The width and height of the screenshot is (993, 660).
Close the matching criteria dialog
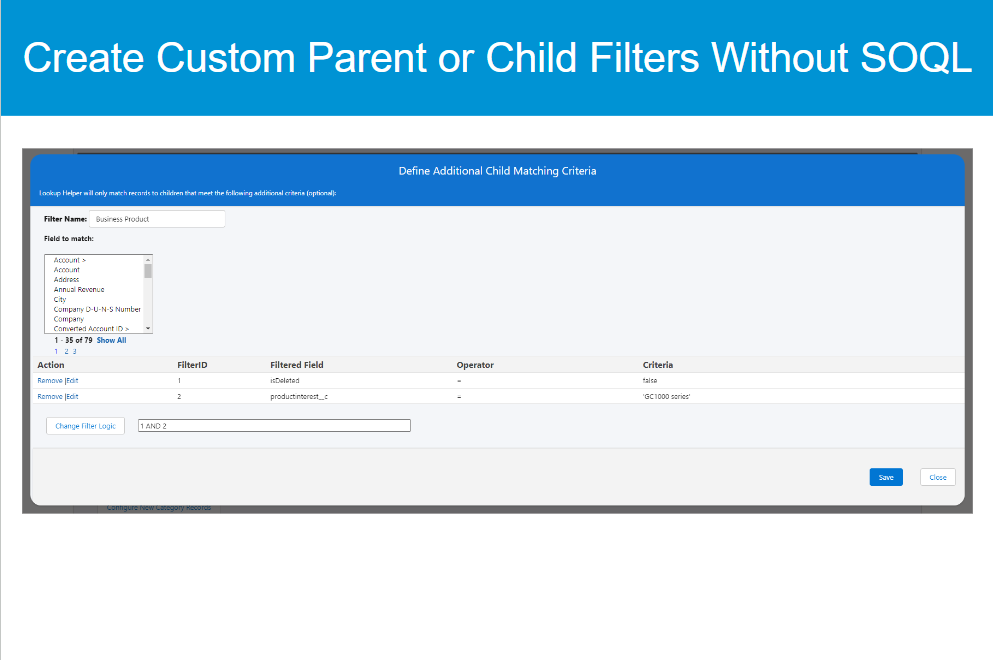pyautogui.click(x=938, y=478)
